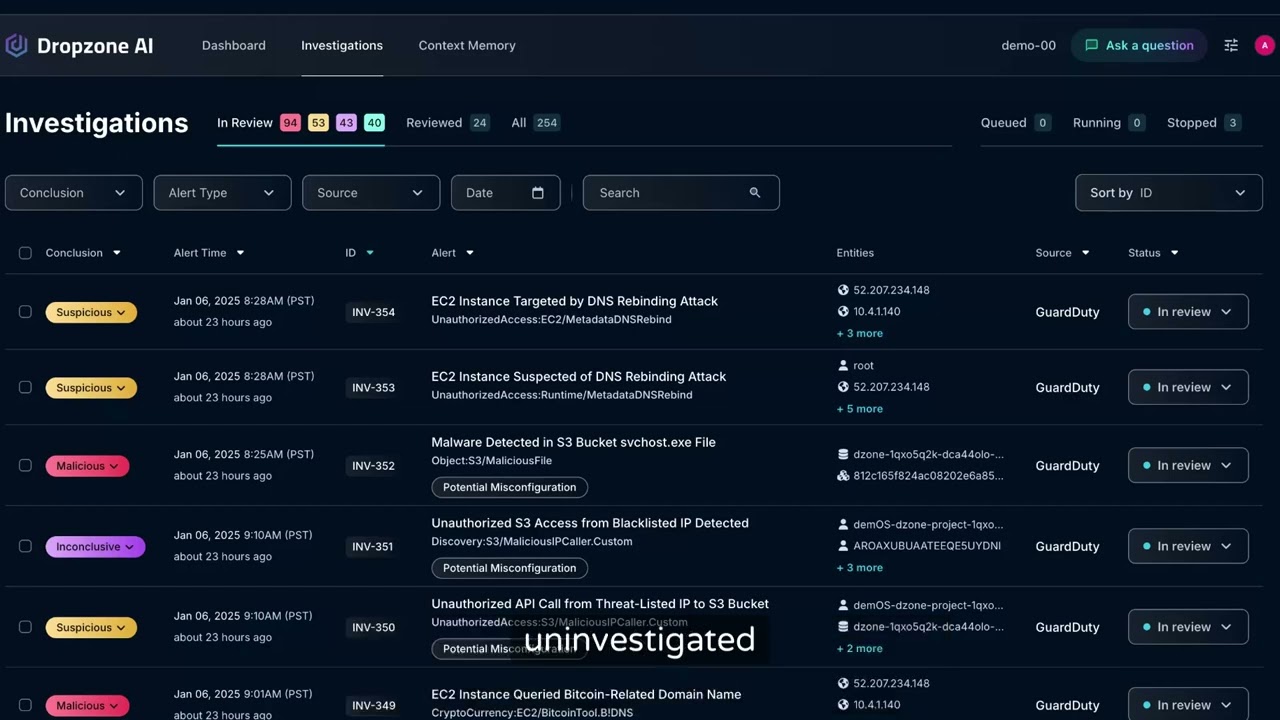Open In review status dropdown for INV-352

coord(1188,465)
